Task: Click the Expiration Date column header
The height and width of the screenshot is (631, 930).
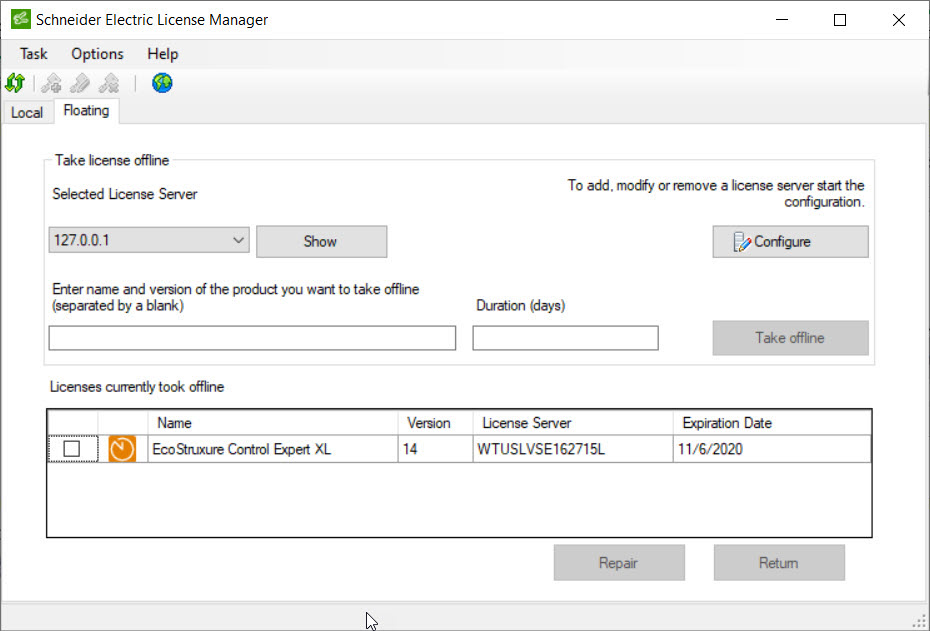Action: (x=772, y=423)
